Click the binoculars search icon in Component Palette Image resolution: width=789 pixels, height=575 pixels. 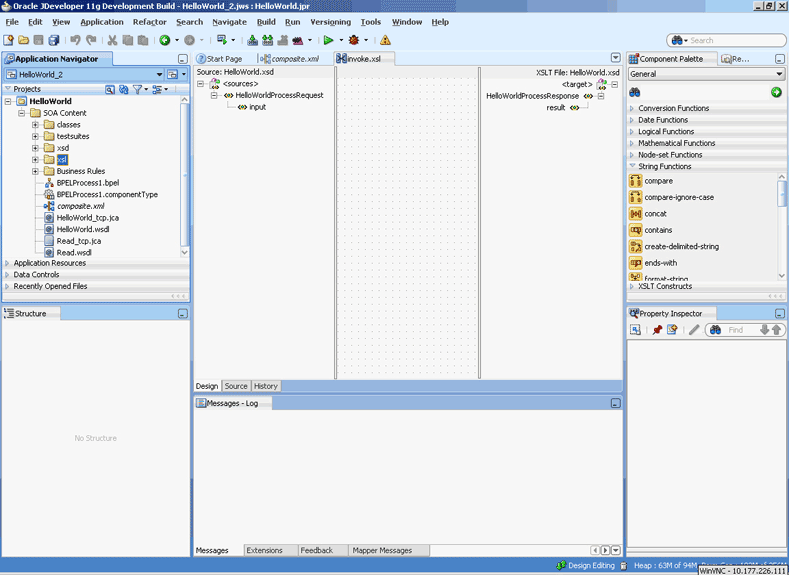[x=635, y=93]
